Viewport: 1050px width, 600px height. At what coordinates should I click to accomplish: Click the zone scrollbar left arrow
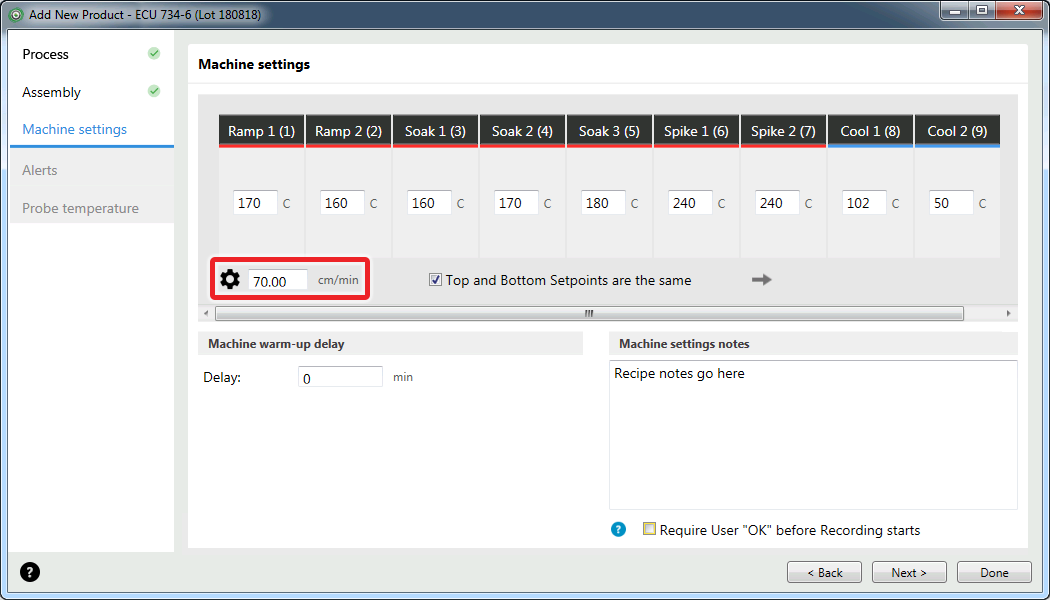(x=206, y=313)
